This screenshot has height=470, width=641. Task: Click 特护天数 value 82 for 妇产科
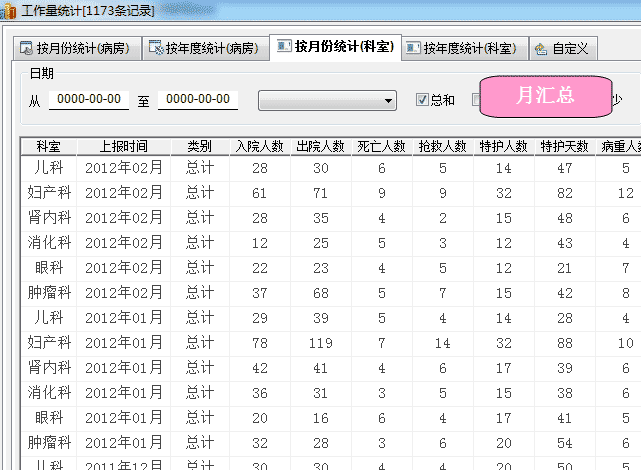point(565,193)
